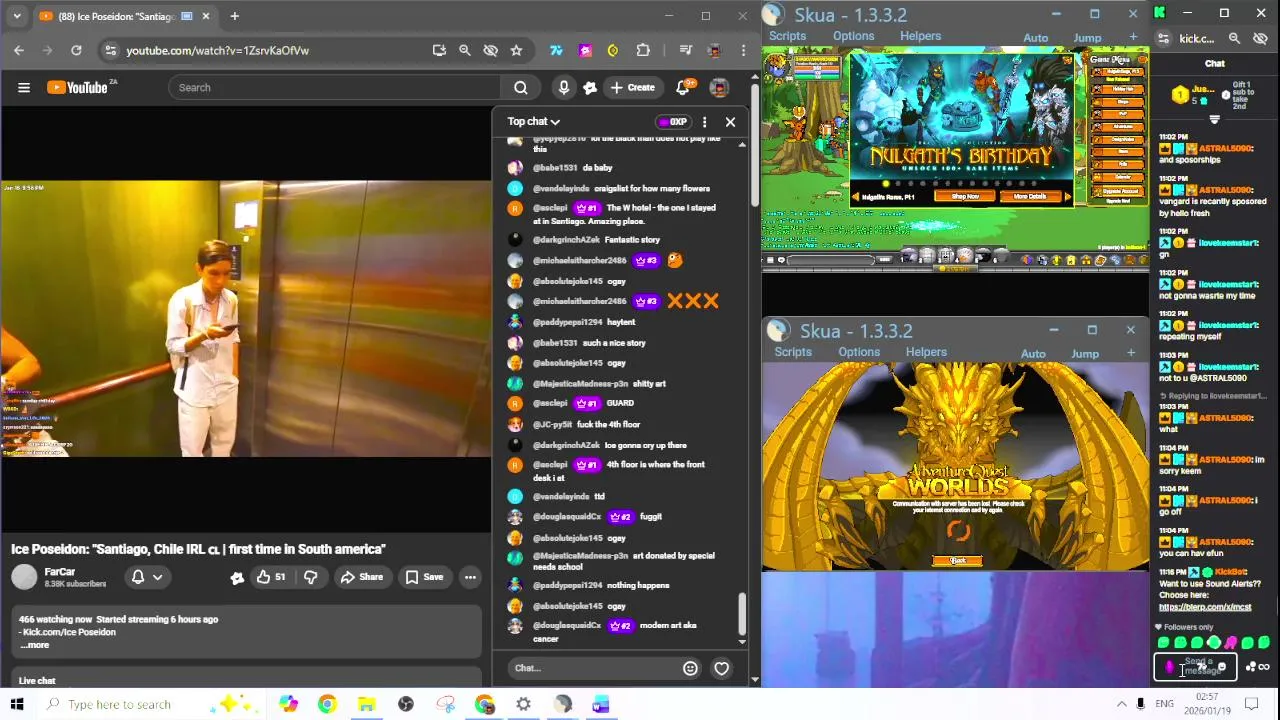Viewport: 1280px width, 720px height.
Task: Open Chrome tab search dropdown arrow
Action: [17, 16]
